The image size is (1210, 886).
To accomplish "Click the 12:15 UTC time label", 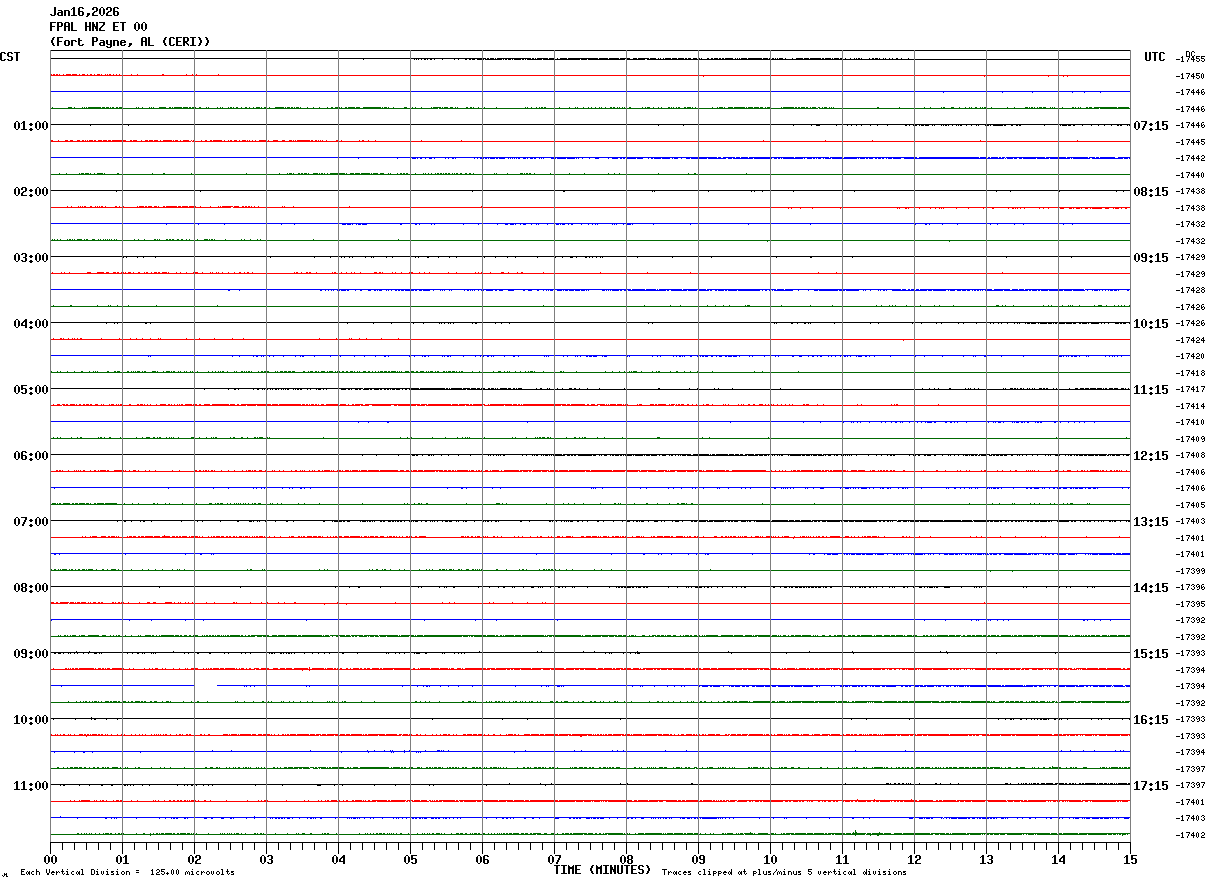I will coord(1151,455).
